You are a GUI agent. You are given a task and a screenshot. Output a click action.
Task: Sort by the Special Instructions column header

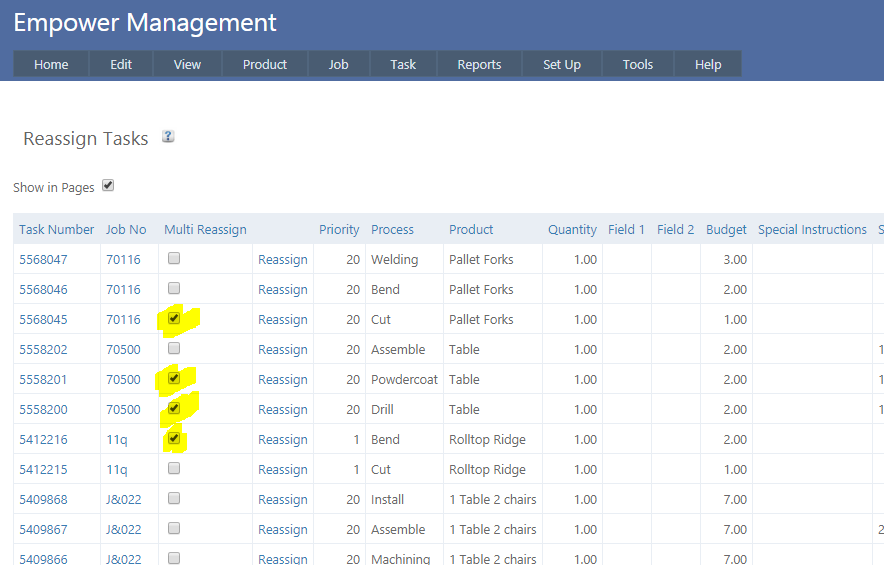point(811,229)
